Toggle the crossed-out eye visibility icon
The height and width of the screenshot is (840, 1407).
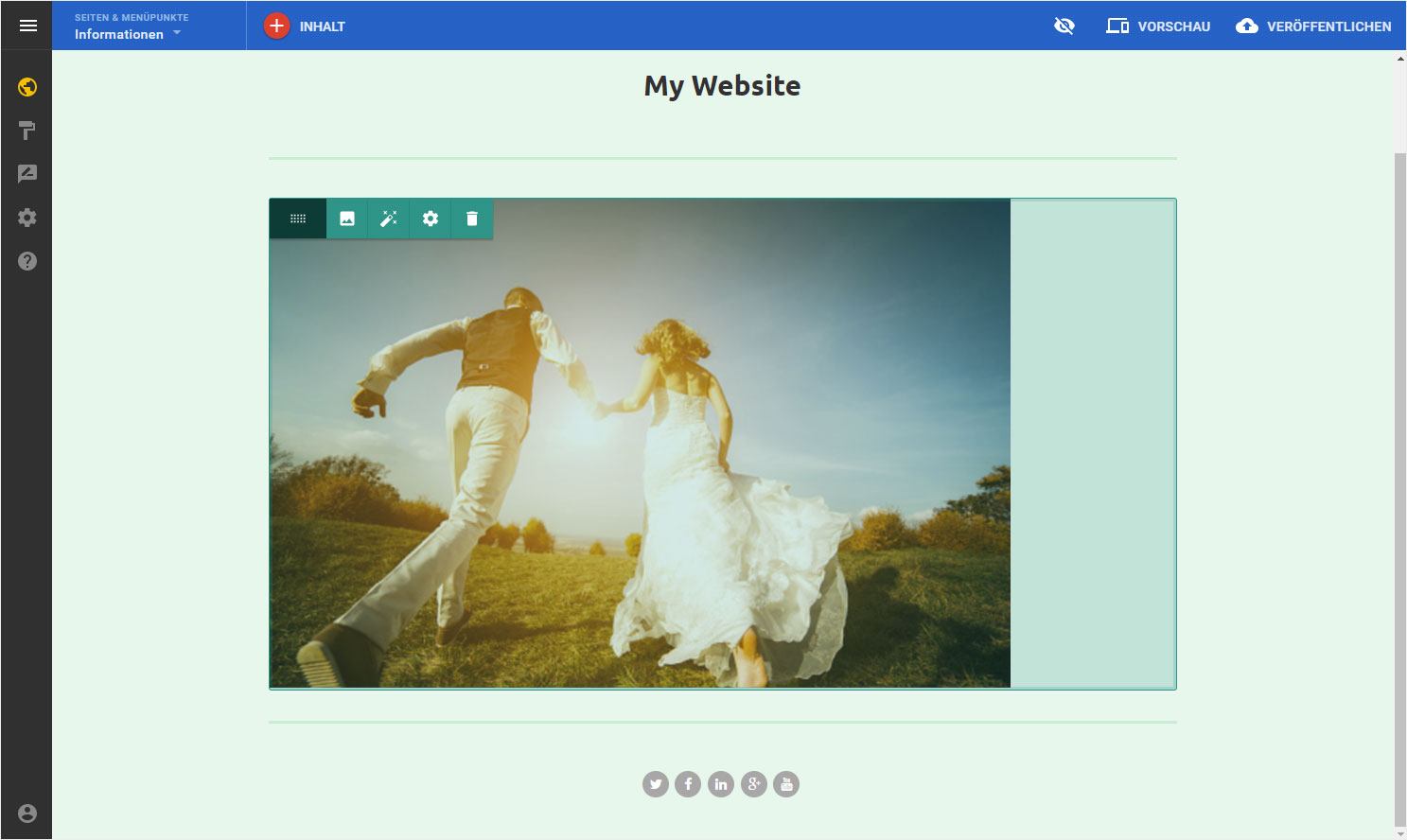(1064, 26)
